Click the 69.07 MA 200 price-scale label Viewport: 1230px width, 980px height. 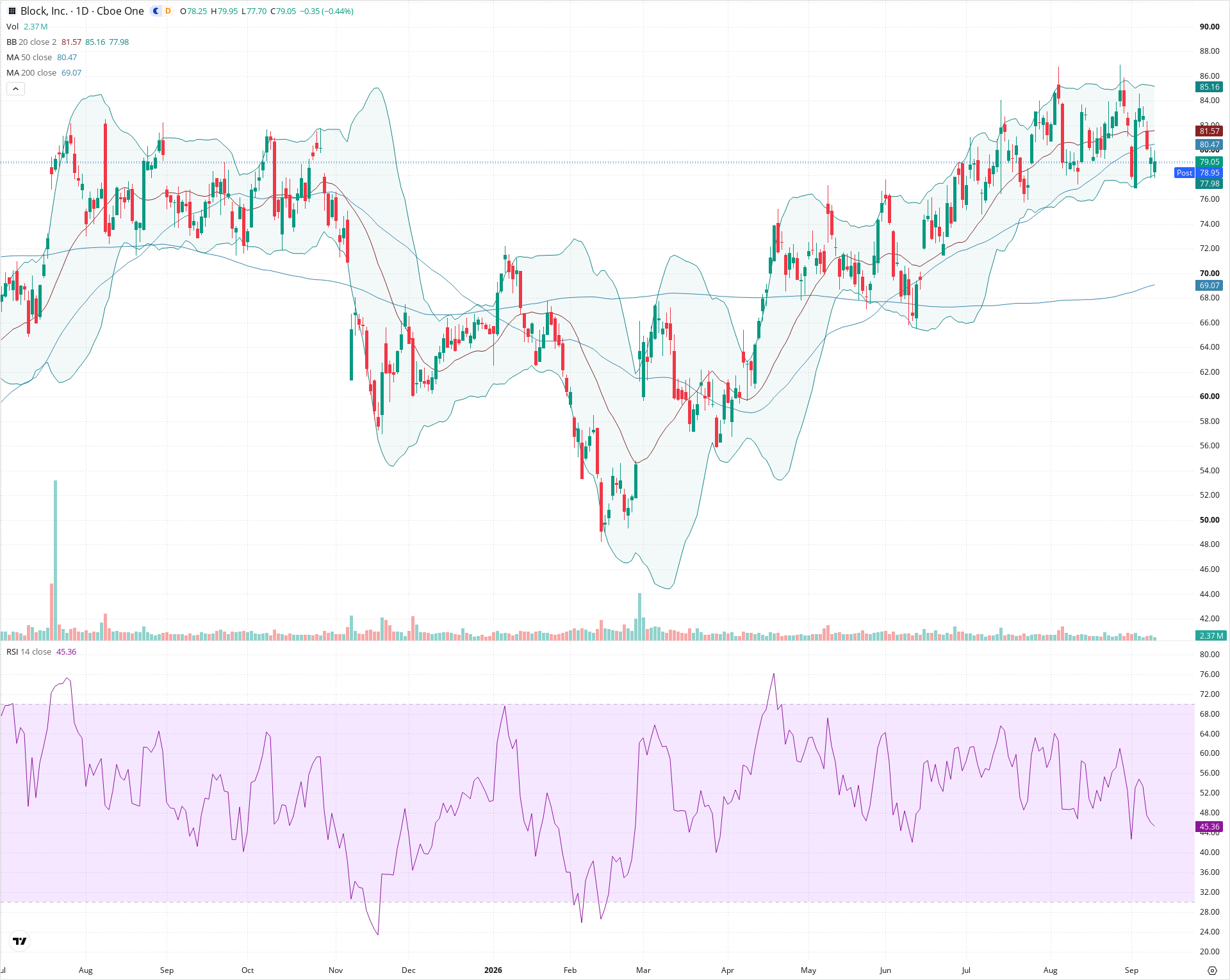(1209, 286)
